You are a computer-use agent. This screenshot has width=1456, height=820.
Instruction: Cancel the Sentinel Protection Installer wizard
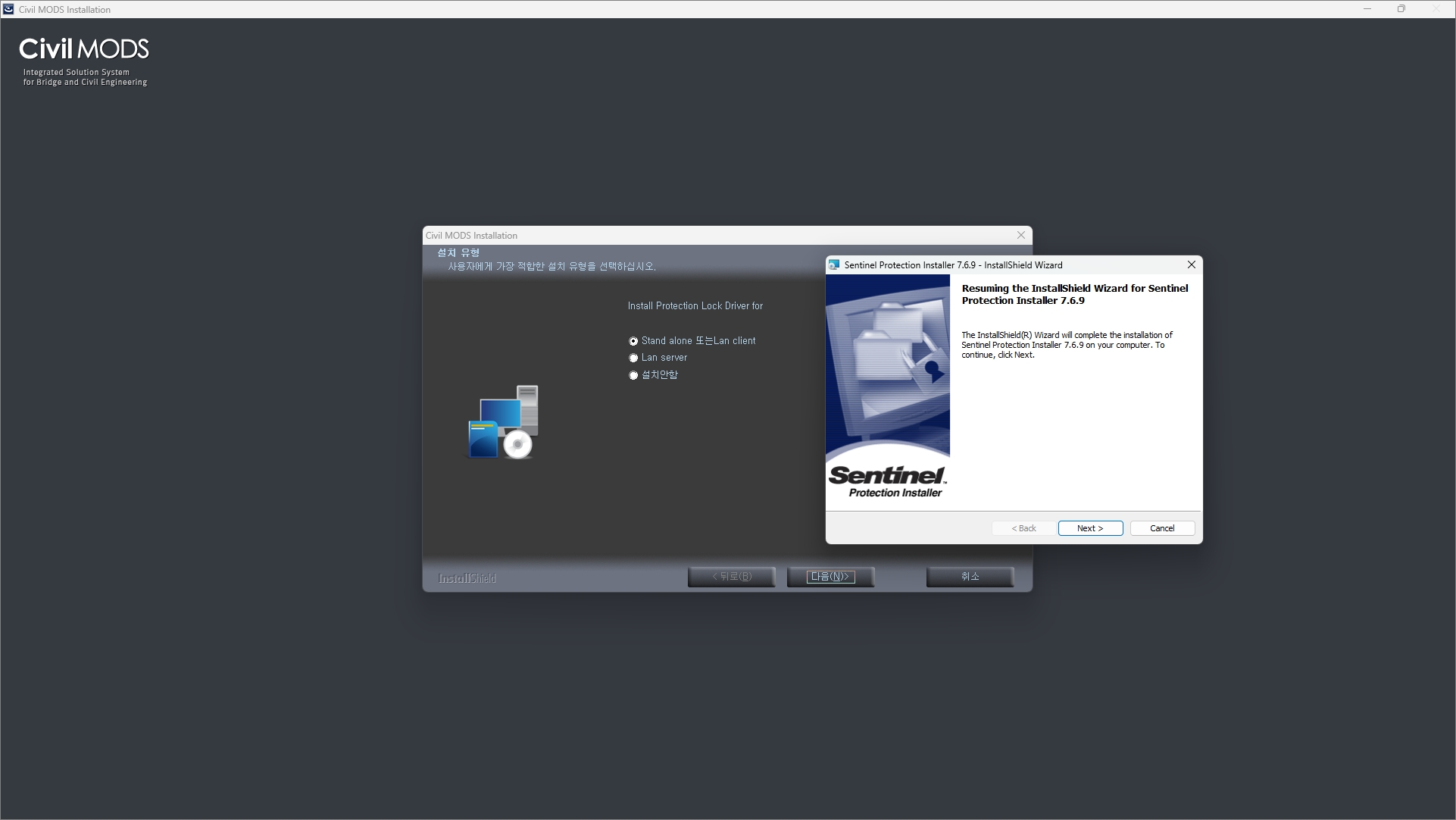click(1162, 528)
